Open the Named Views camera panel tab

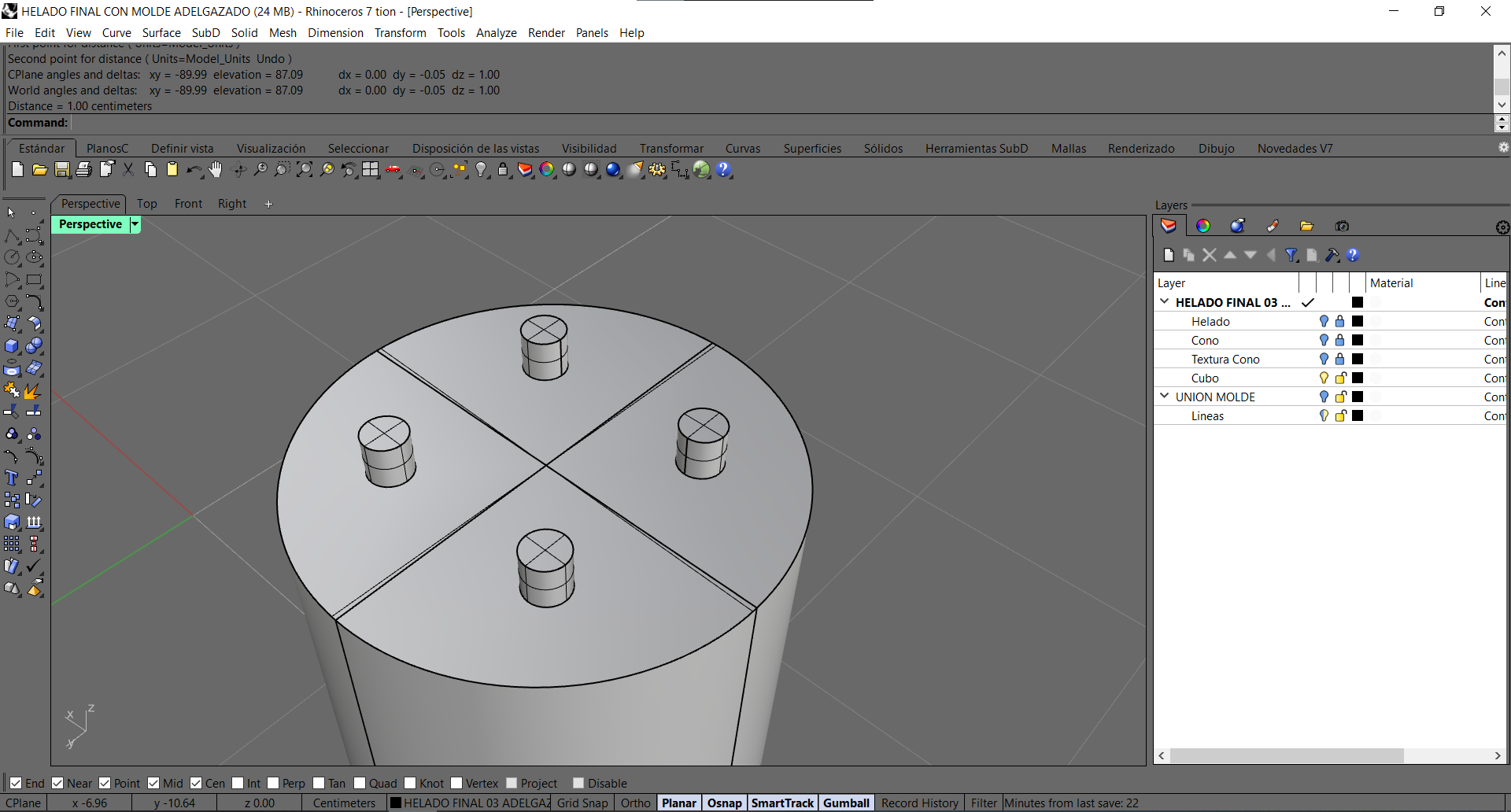[x=1342, y=226]
